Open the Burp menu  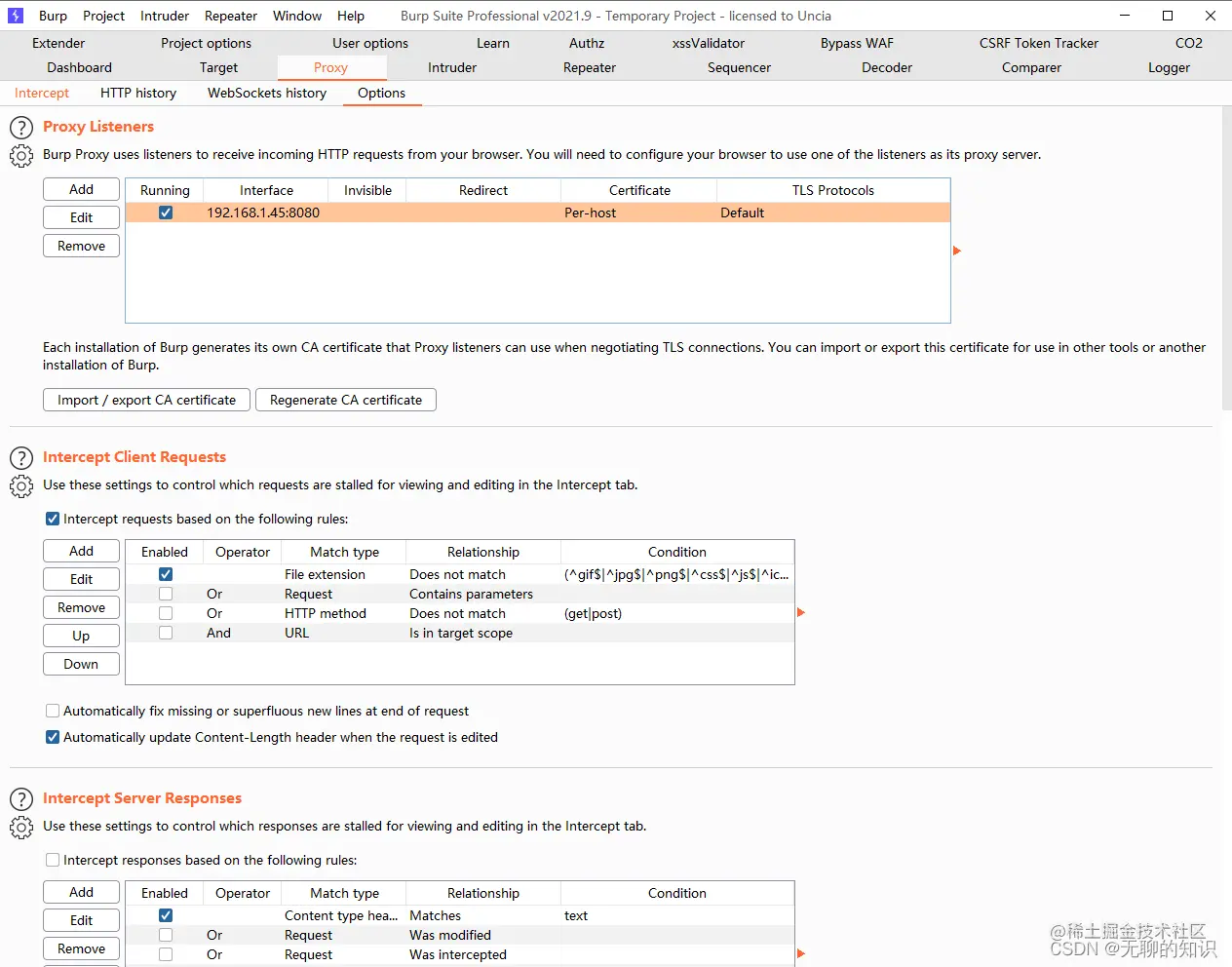53,16
